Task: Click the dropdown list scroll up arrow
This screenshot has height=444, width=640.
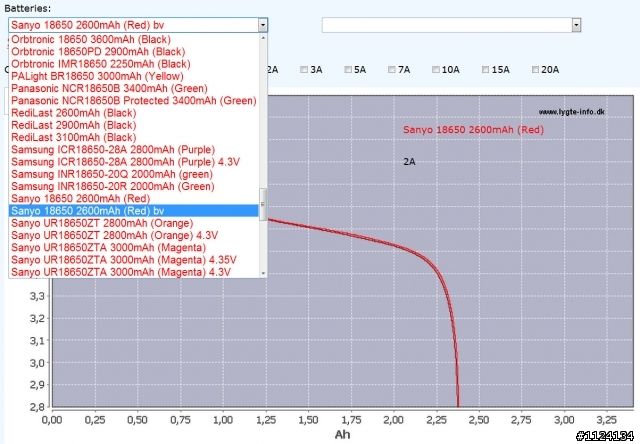Action: pos(263,38)
